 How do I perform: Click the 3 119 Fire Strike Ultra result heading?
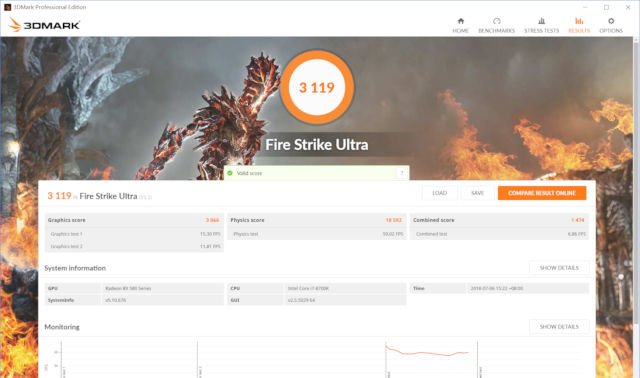pyautogui.click(x=100, y=196)
